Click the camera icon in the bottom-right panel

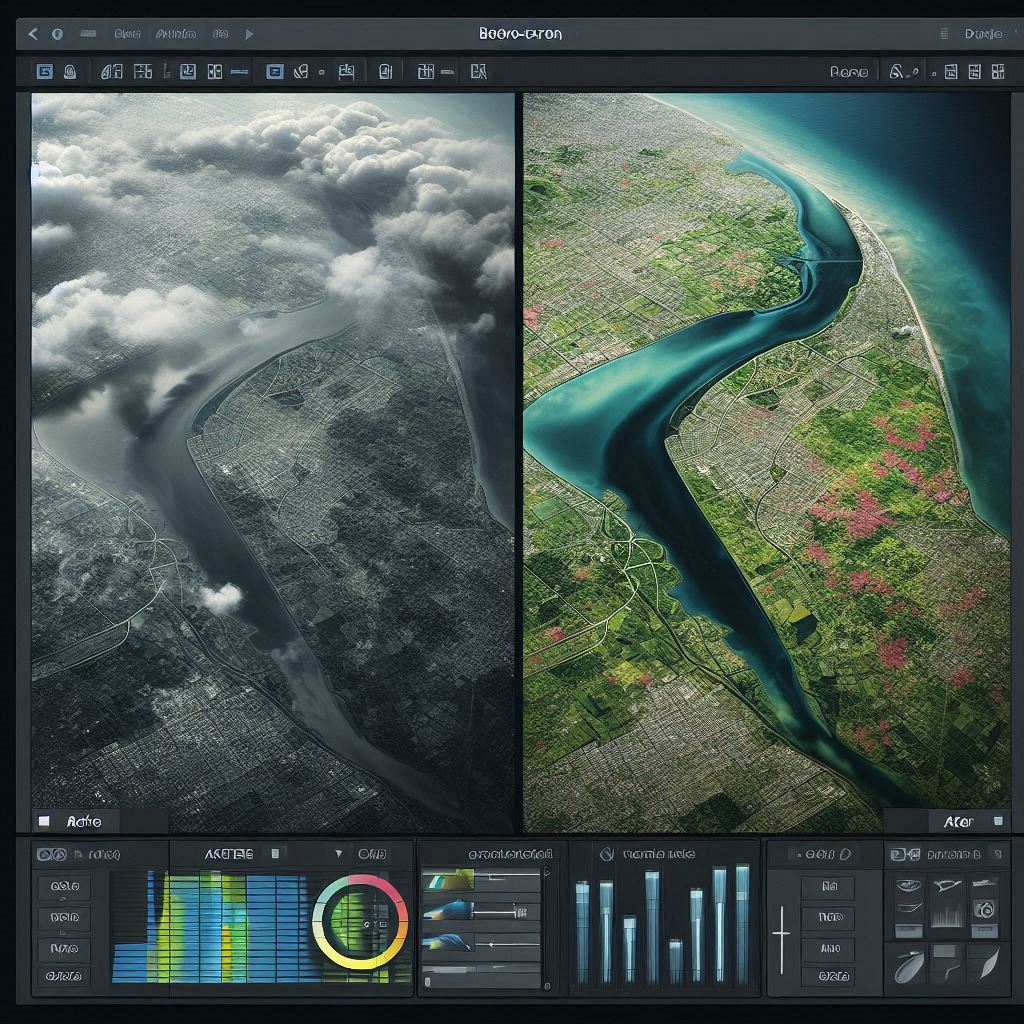(985, 910)
